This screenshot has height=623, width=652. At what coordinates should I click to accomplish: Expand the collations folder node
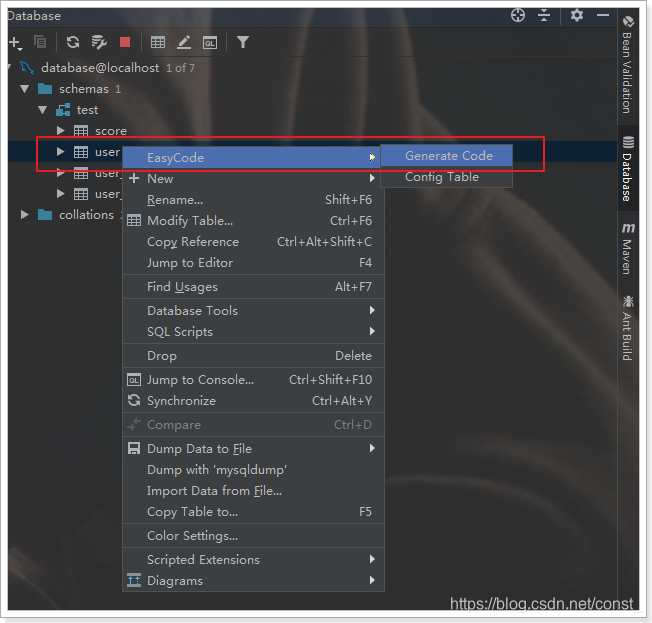click(x=25, y=215)
